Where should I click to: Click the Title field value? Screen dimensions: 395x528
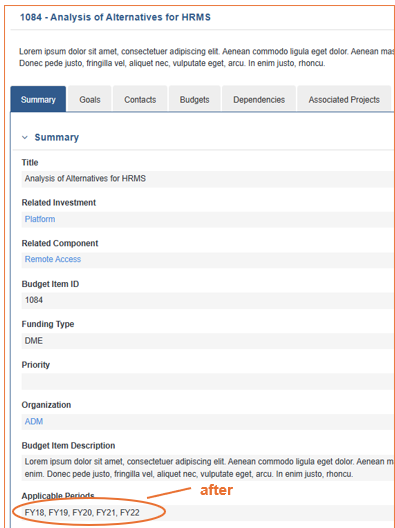coord(208,179)
